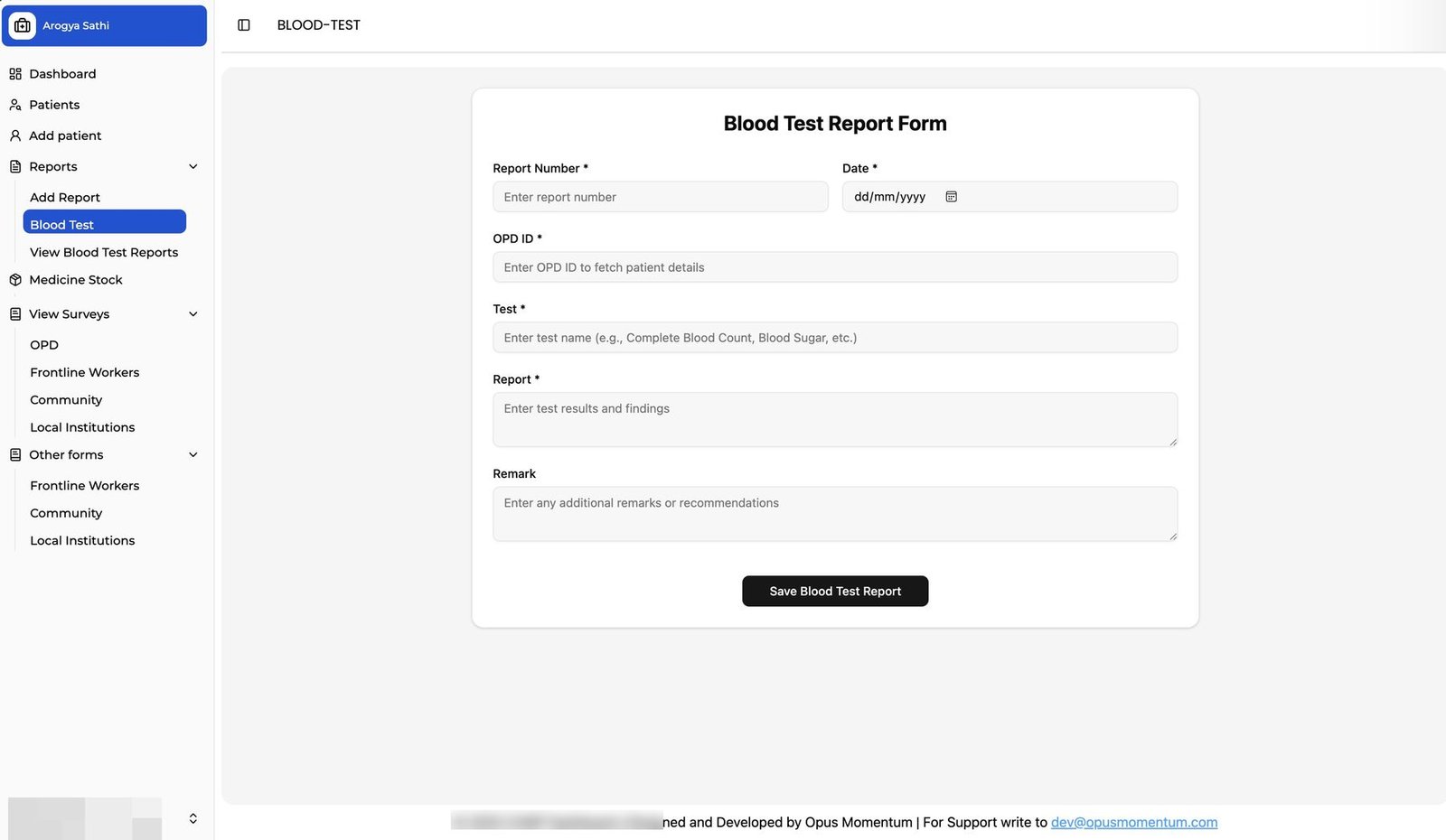This screenshot has height=840, width=1446.
Task: Click the Remark textarea
Action: pyautogui.click(x=835, y=514)
